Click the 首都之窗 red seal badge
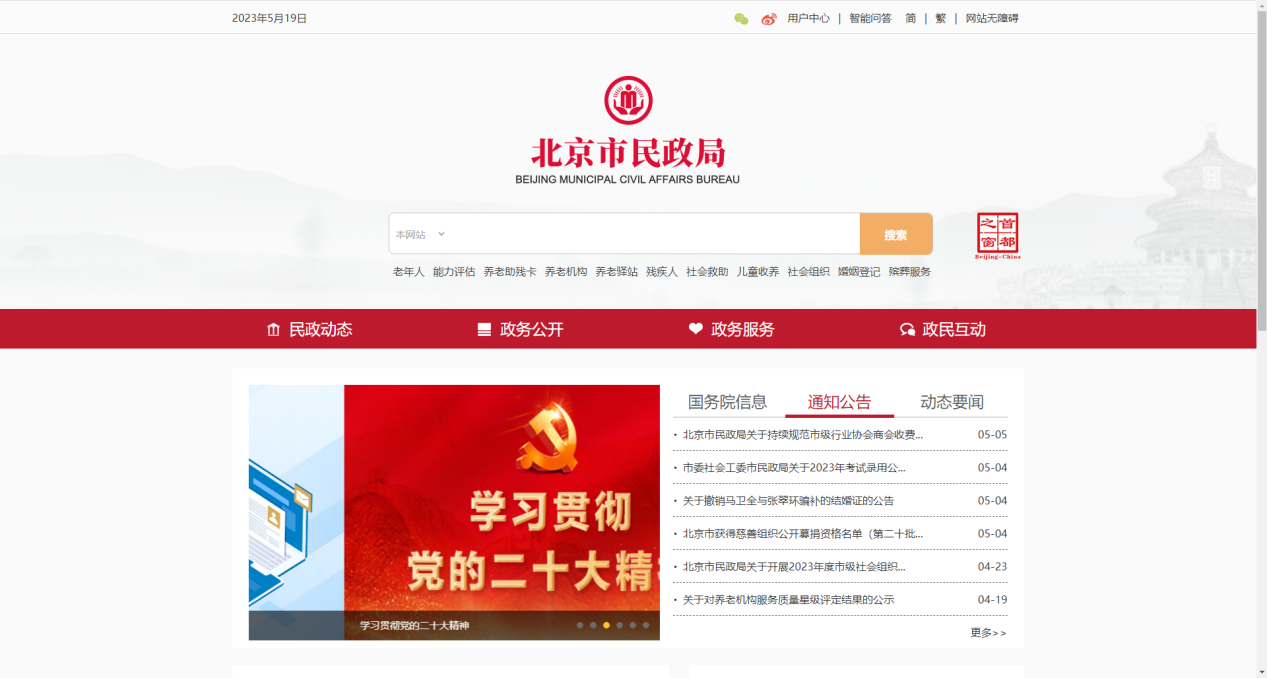The image size is (1267, 678). (999, 234)
